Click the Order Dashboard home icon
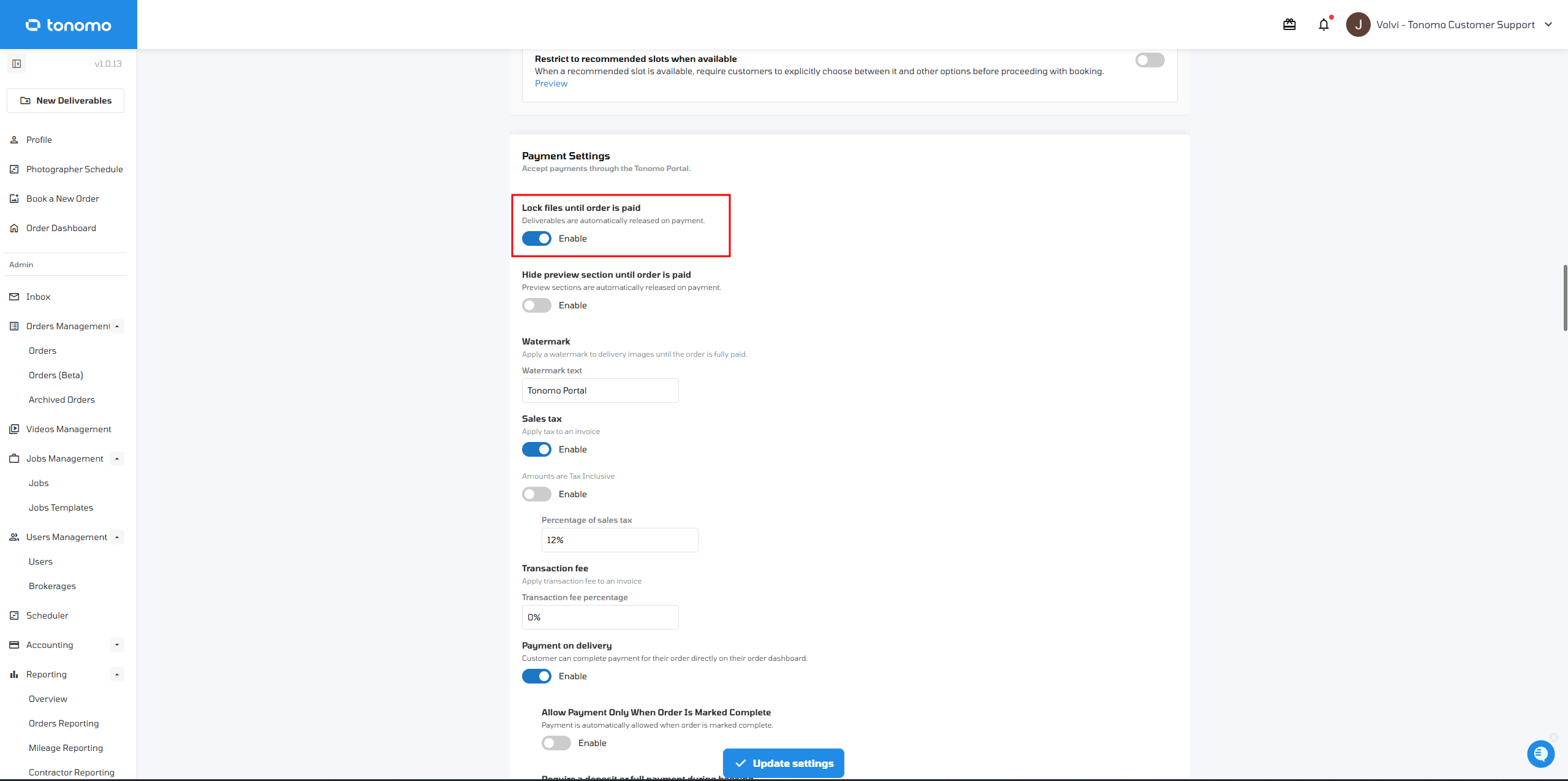This screenshot has height=781, width=1568. coord(14,228)
